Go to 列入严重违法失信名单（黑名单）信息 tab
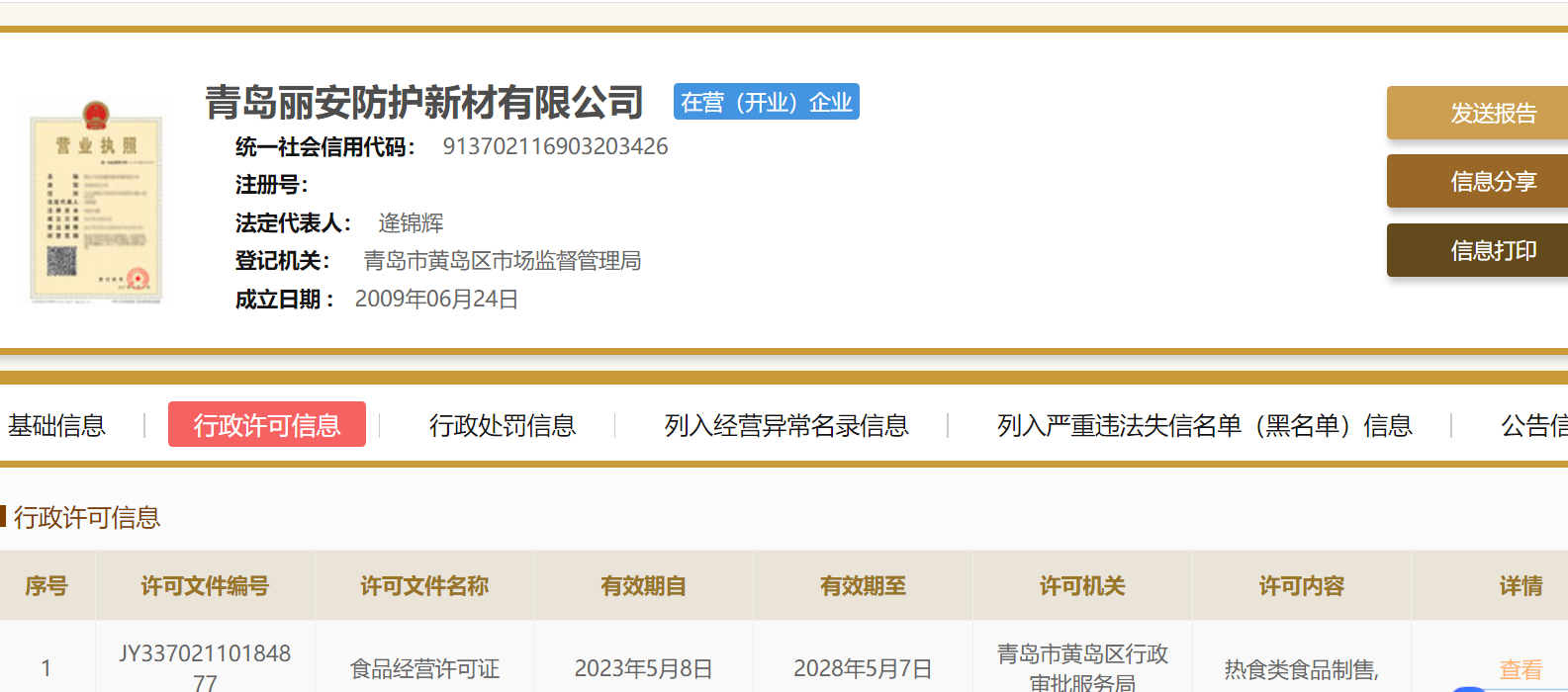1568x692 pixels. coord(1204,425)
